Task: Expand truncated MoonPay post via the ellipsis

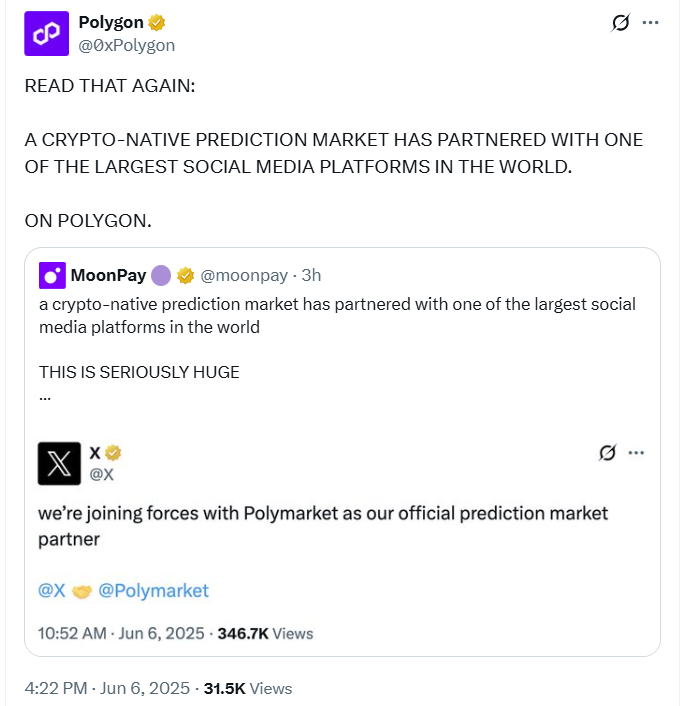Action: pos(45,394)
